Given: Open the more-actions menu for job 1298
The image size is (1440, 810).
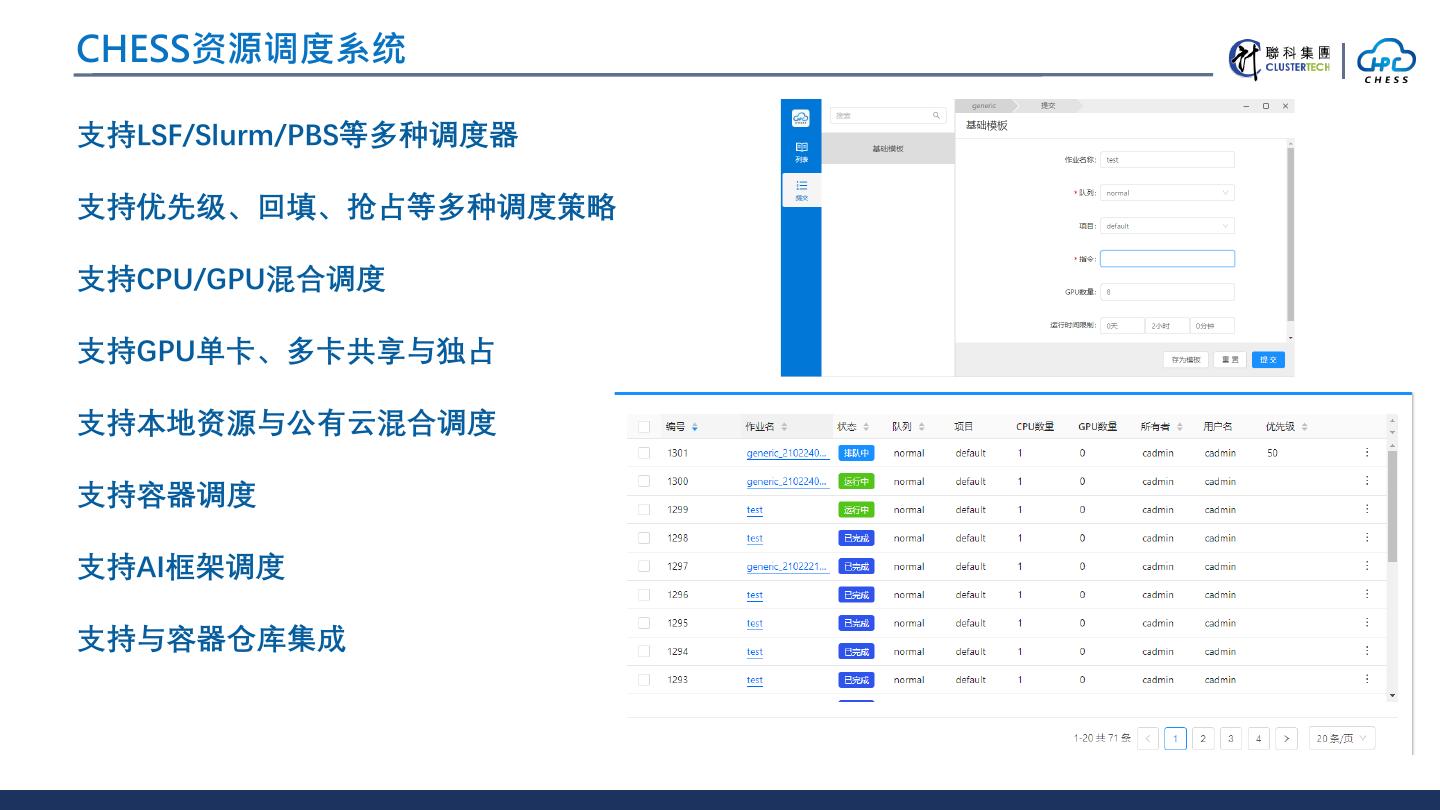Looking at the screenshot, I should pos(1367,538).
